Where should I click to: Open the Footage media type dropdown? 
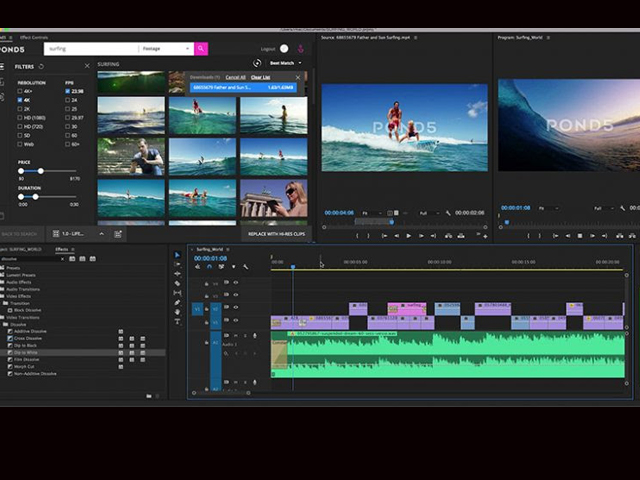click(166, 49)
